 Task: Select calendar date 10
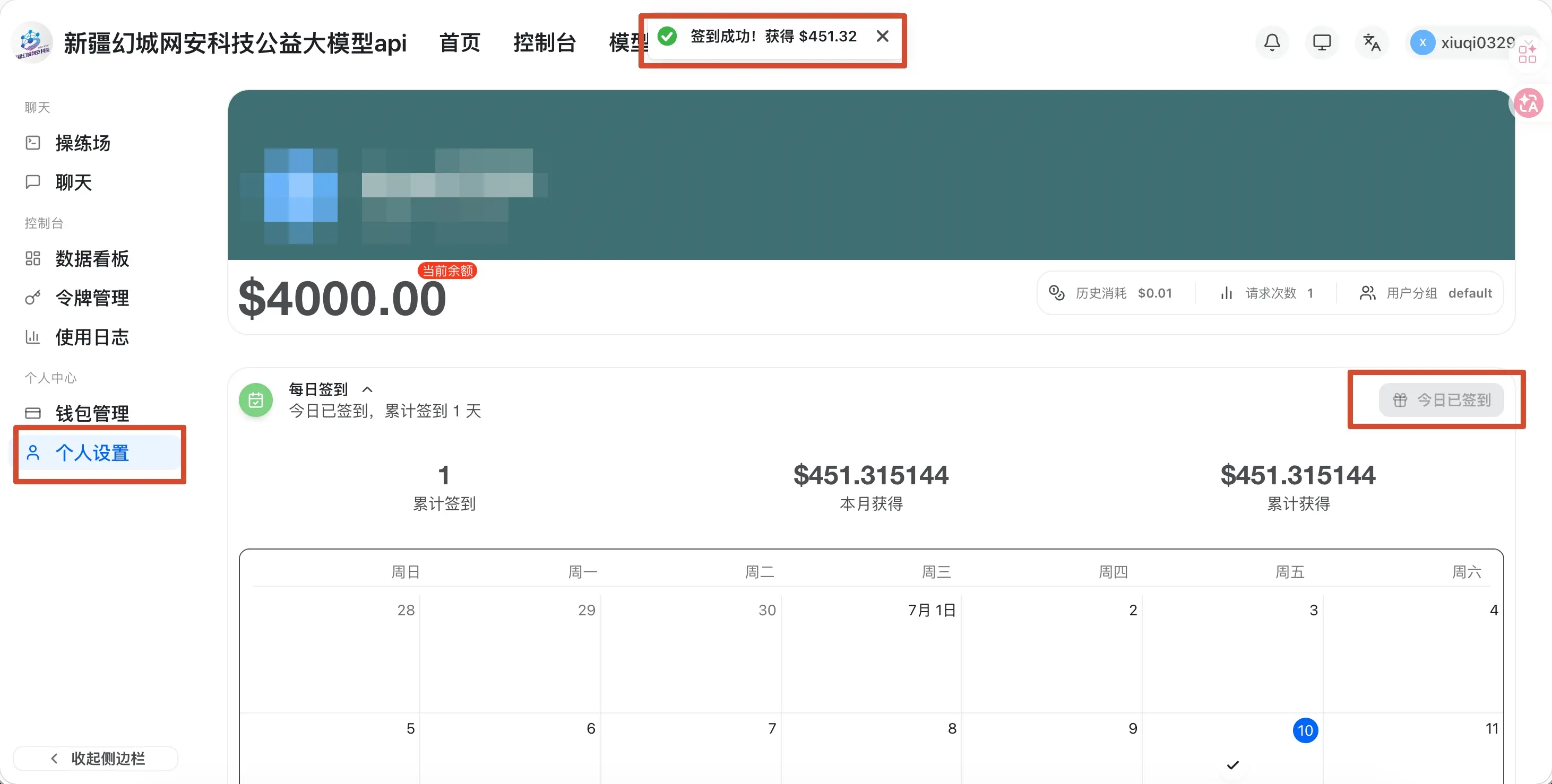coord(1305,730)
